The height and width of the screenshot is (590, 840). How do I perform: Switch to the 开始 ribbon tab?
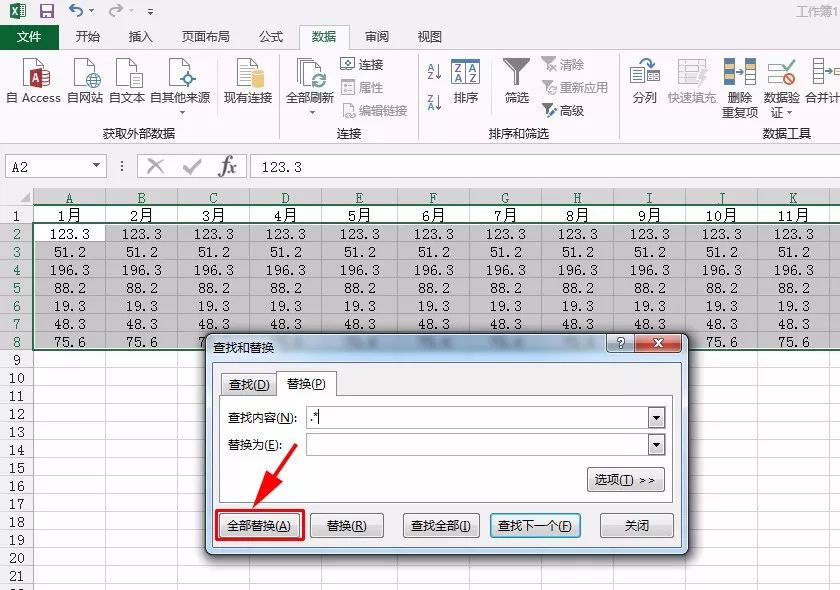[87, 36]
